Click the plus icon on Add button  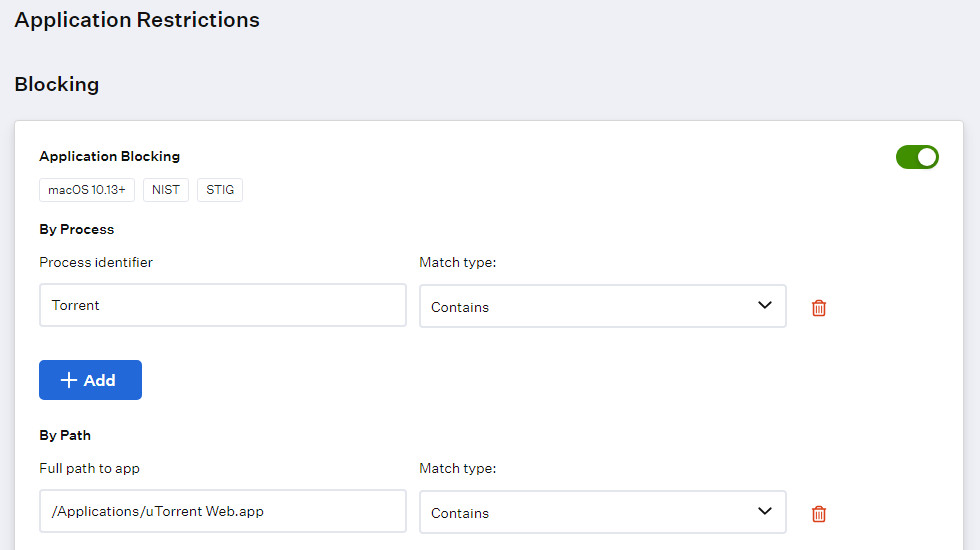coord(69,380)
